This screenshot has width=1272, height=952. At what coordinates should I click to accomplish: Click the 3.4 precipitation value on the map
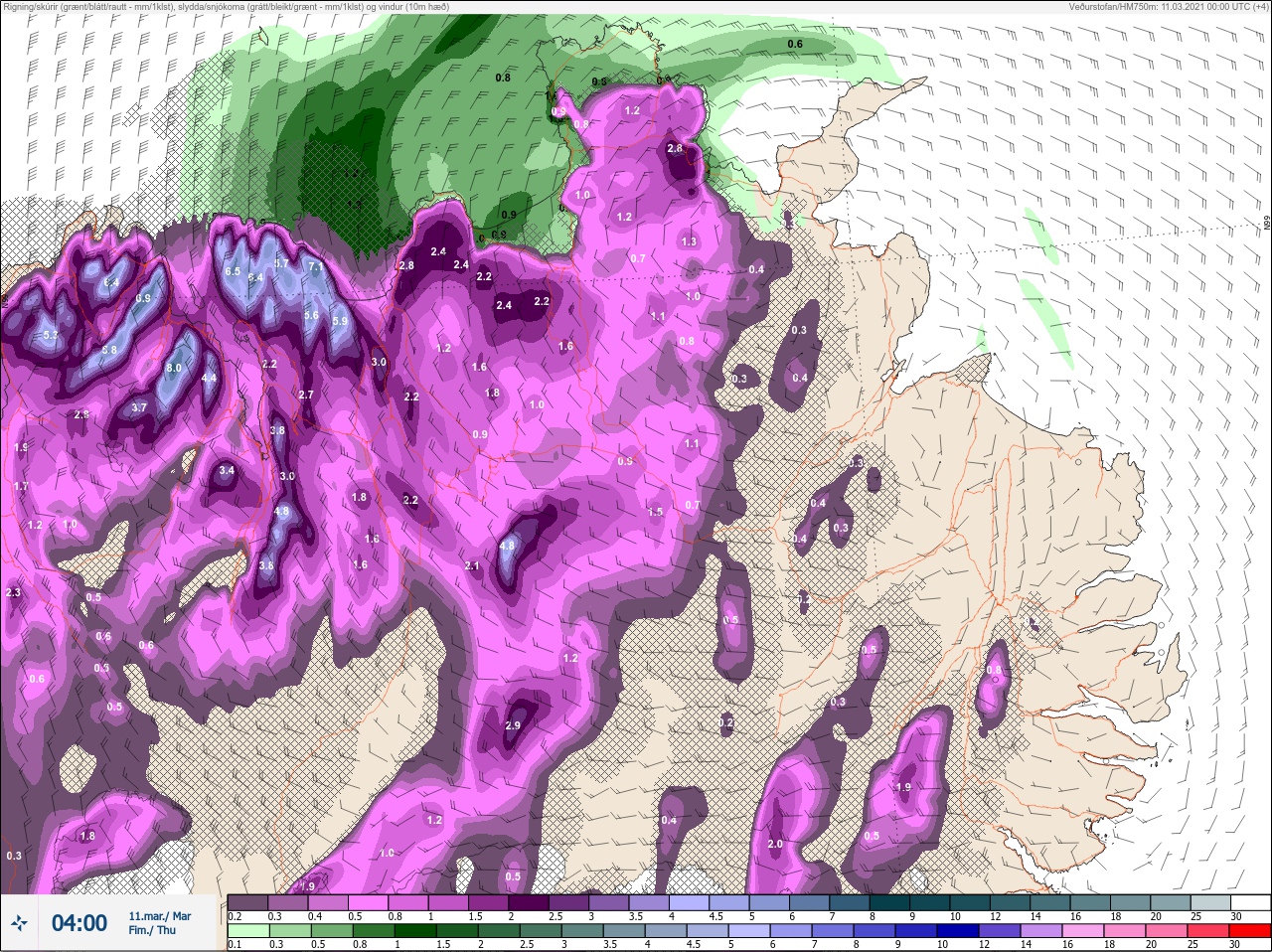tap(227, 470)
